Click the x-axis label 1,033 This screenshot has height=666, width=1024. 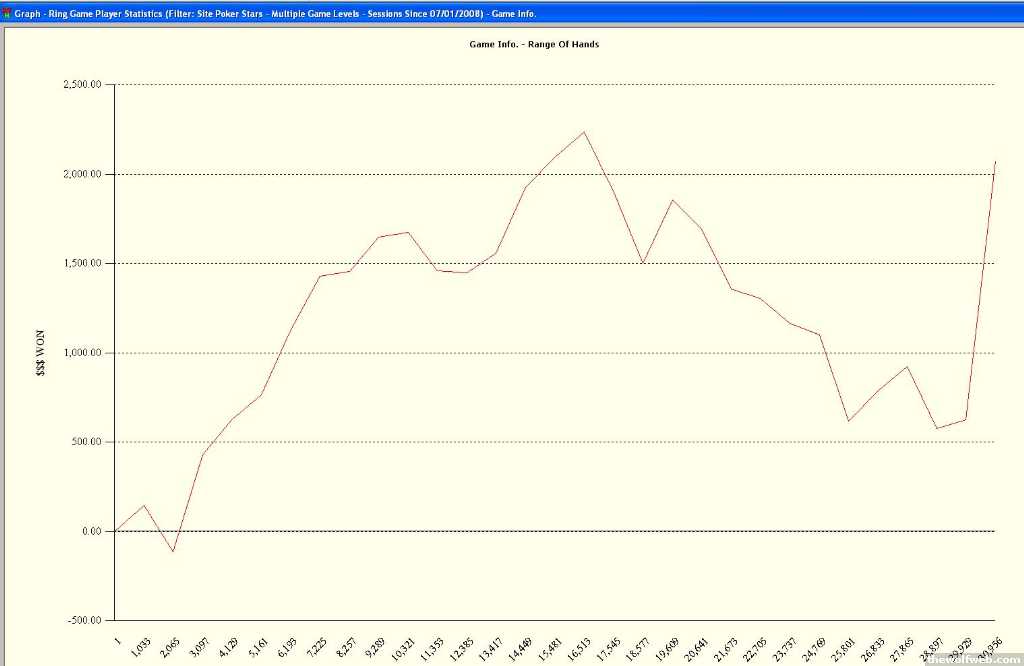[x=140, y=646]
